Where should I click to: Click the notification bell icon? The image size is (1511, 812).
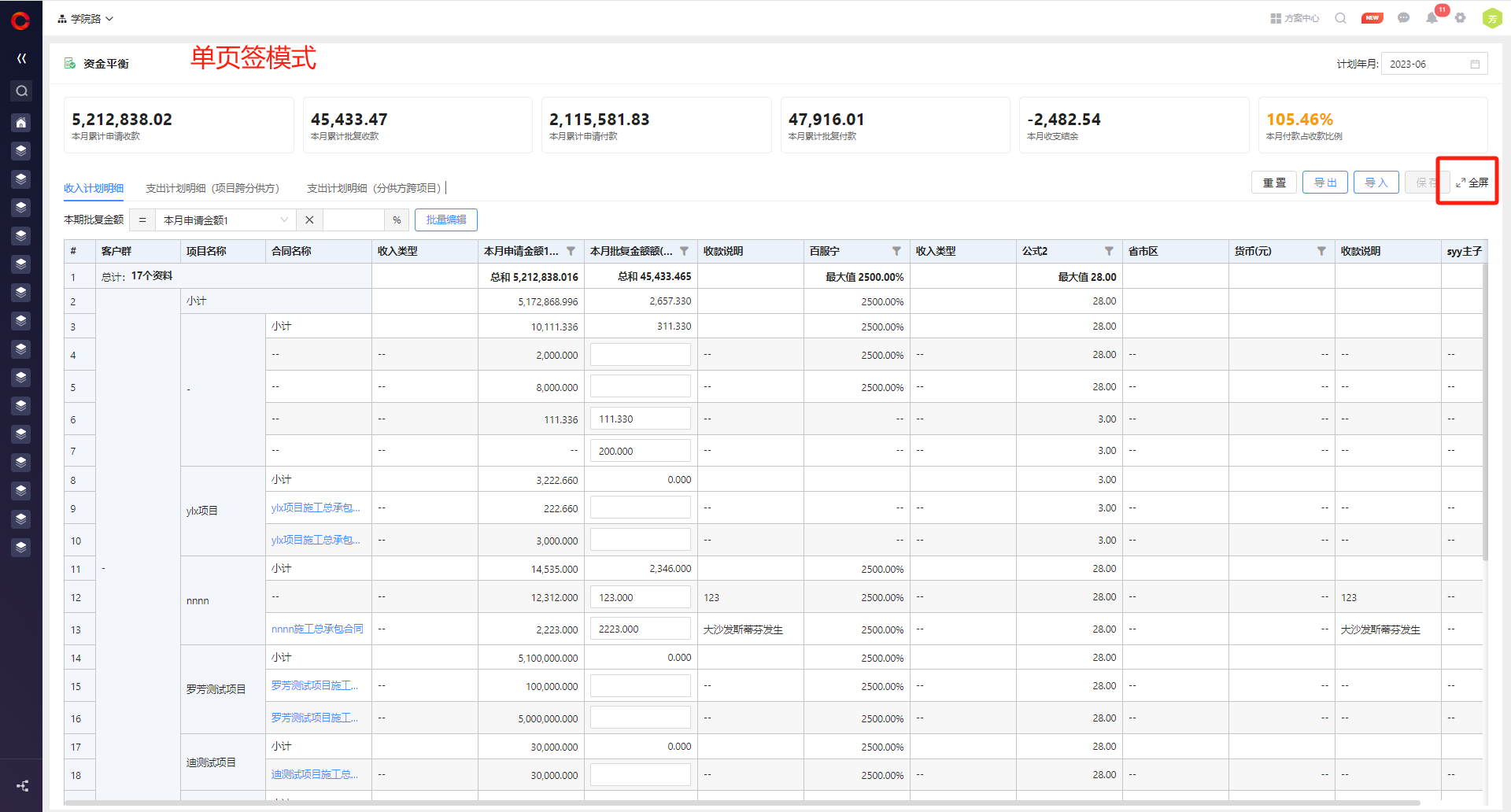1432,18
